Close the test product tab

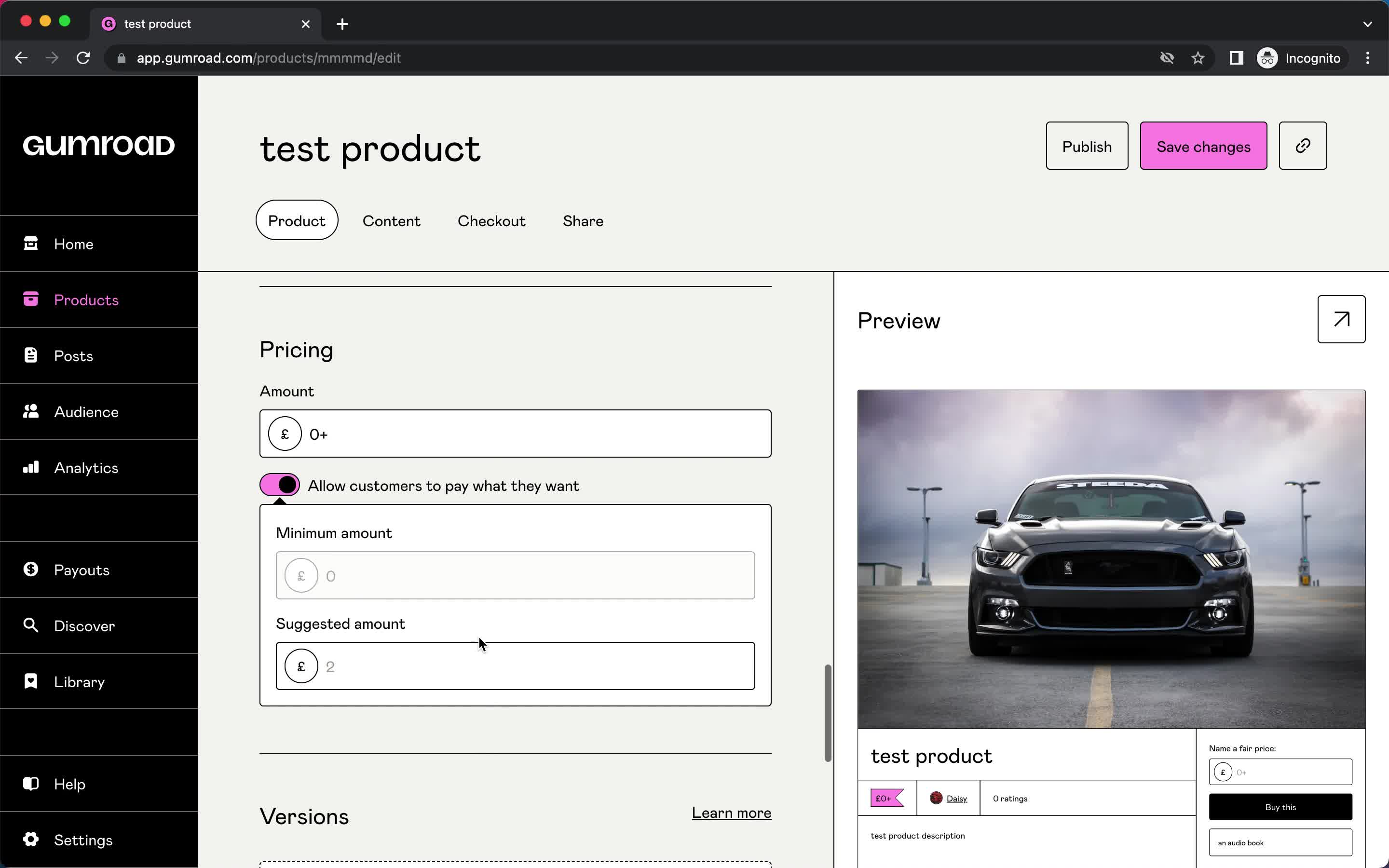tap(306, 24)
